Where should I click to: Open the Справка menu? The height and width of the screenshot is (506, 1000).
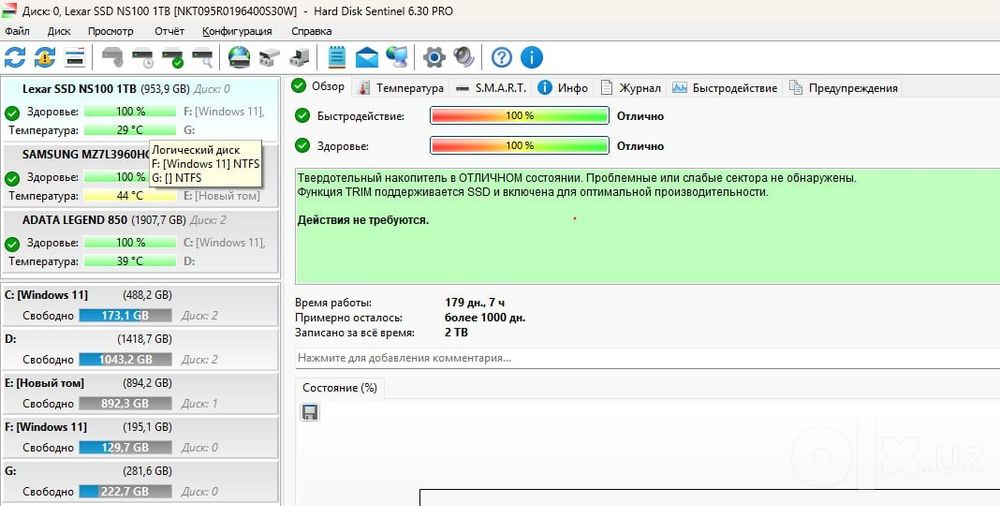click(311, 31)
